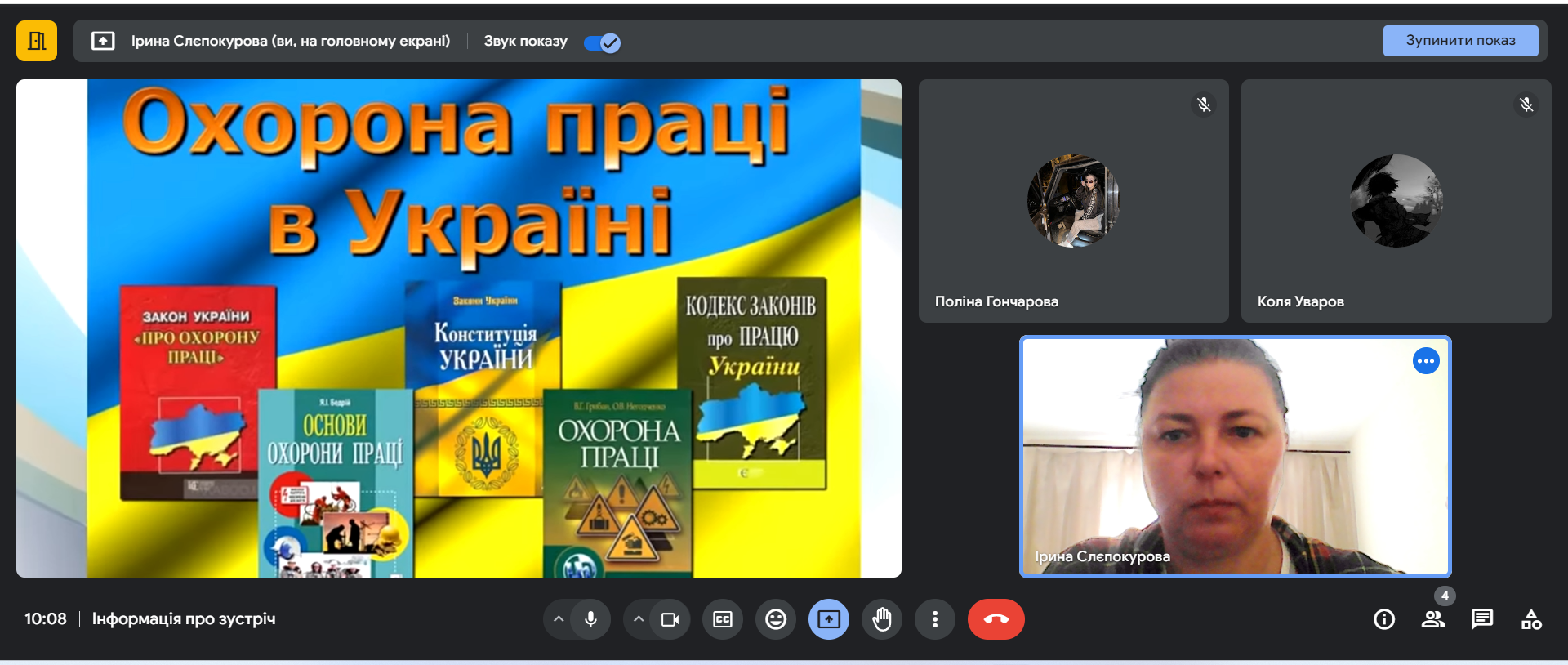Expand video settings arrow beside camera
The width and height of the screenshot is (1568, 665).
tap(639, 619)
